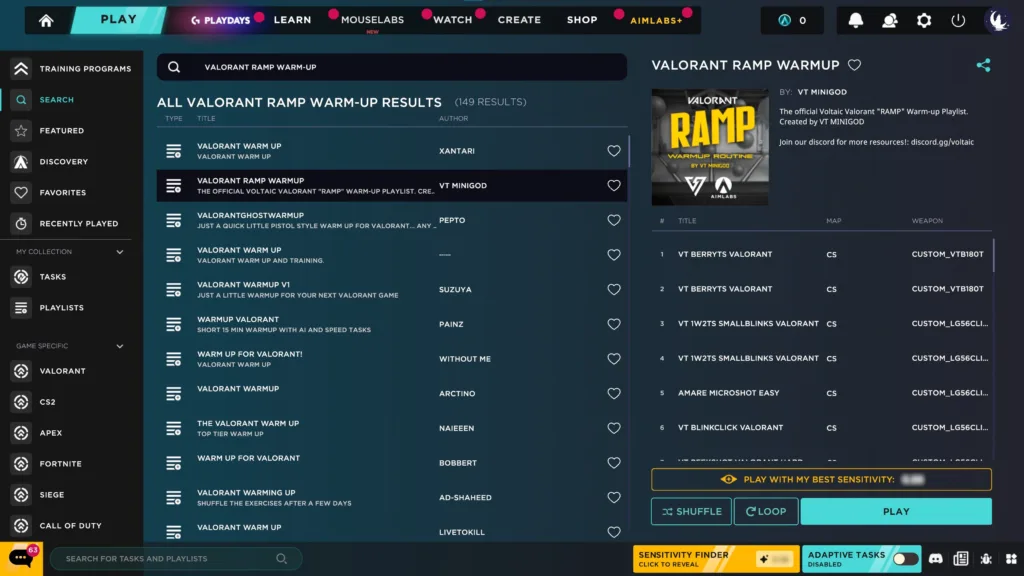Open the settings gear icon
Viewport: 1024px width, 576px height.
[x=924, y=20]
